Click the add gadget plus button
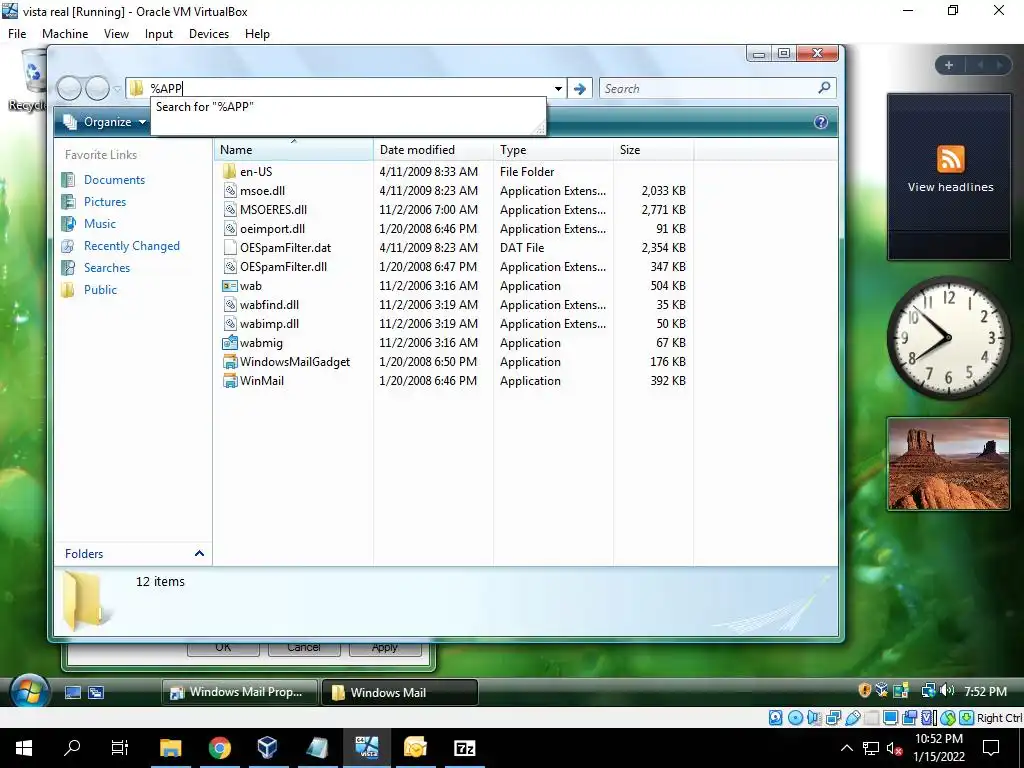Screen dimensions: 1024x768 tap(948, 65)
